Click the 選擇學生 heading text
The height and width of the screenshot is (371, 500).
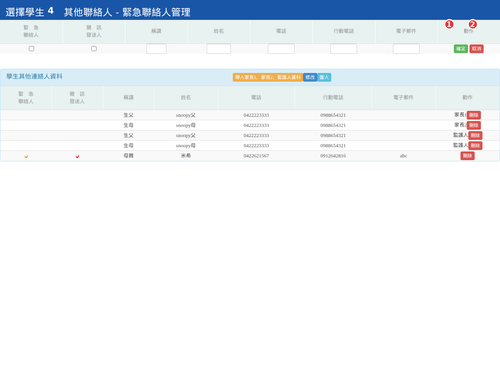click(25, 12)
